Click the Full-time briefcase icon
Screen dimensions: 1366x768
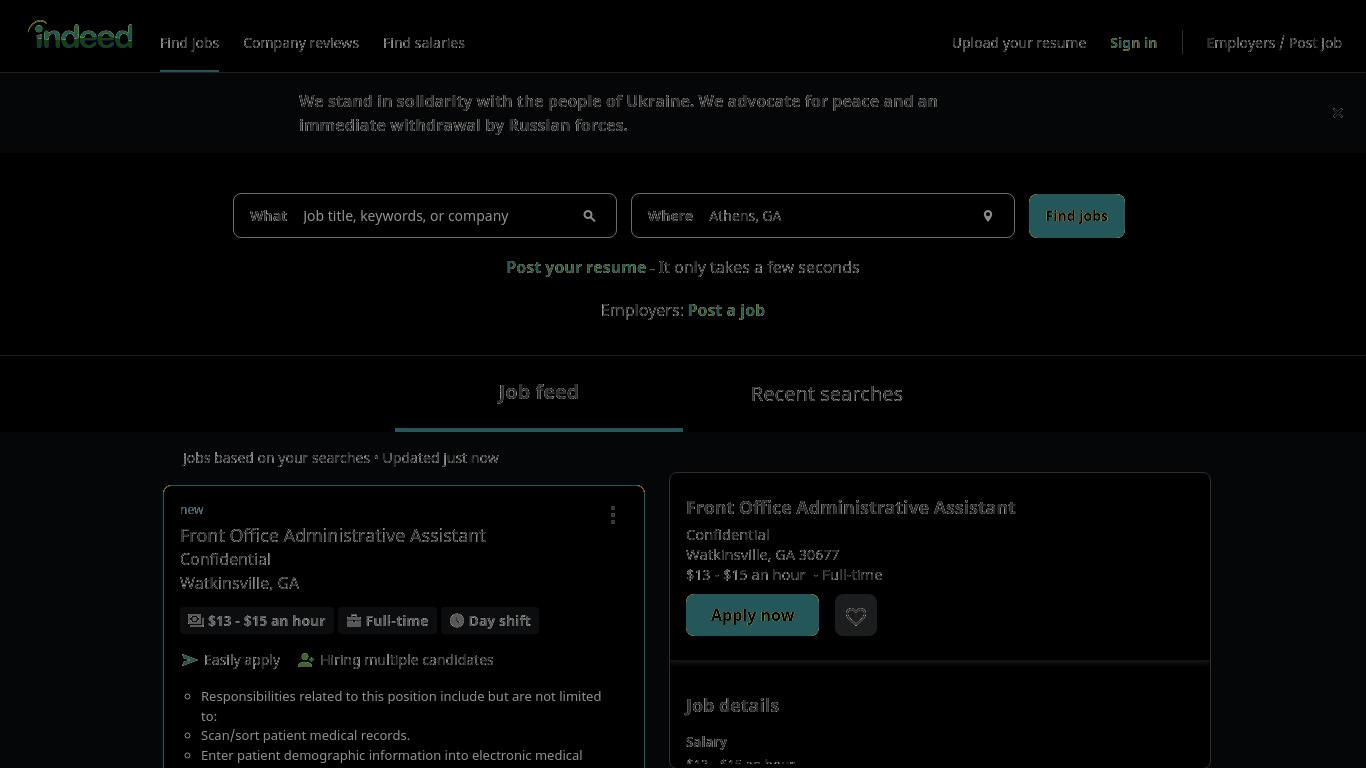coord(354,621)
